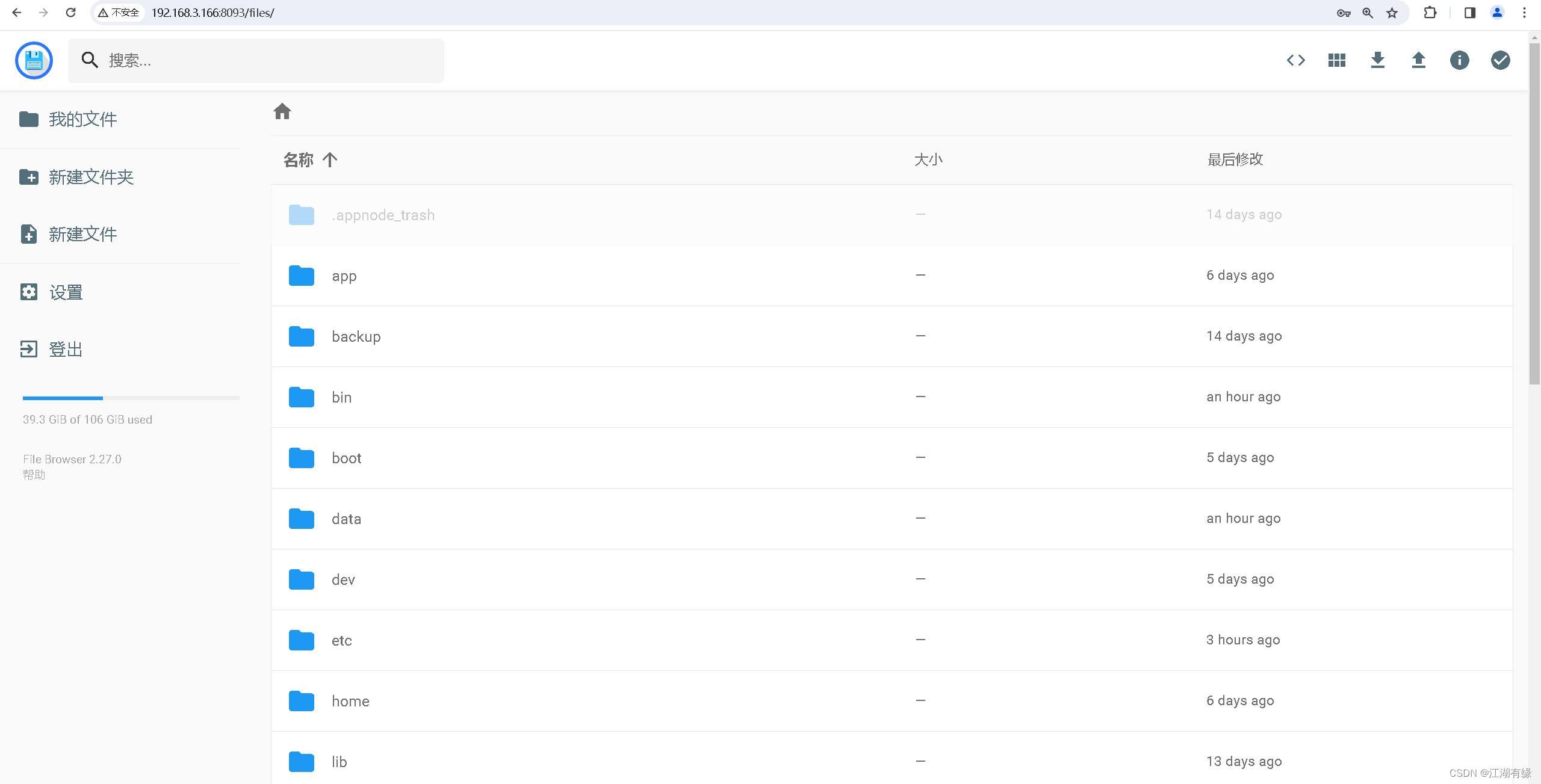Click '13 days ago' in lib row
Screen dimensions: 1541x784
pos(1244,761)
